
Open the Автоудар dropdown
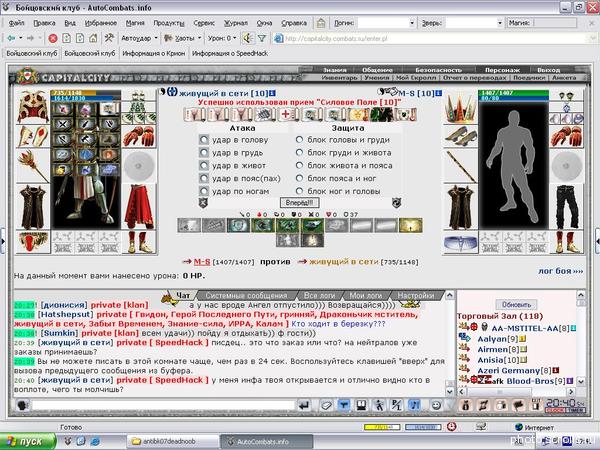[x=139, y=38]
